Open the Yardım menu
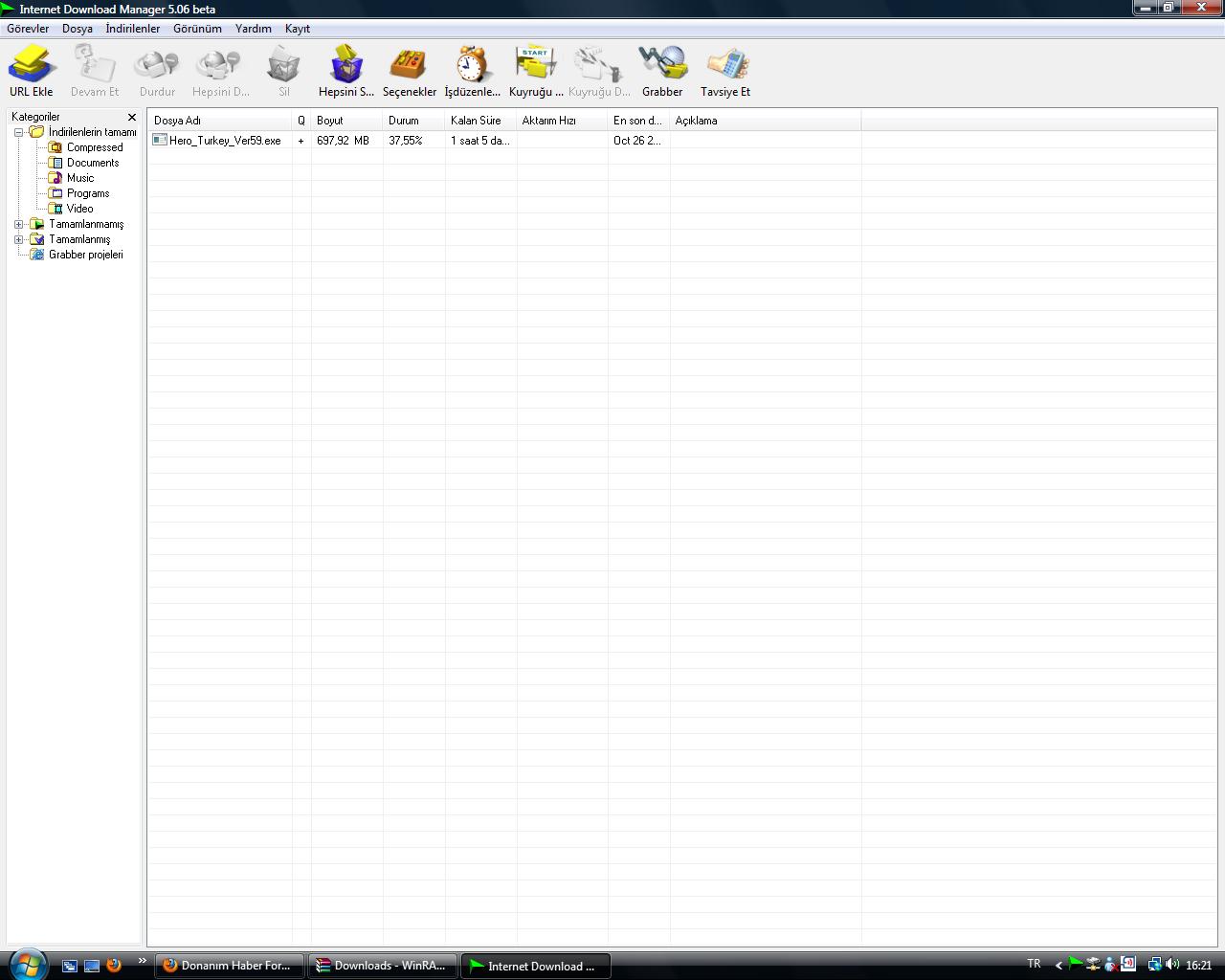Viewport: 1225px width, 980px height. [x=254, y=29]
